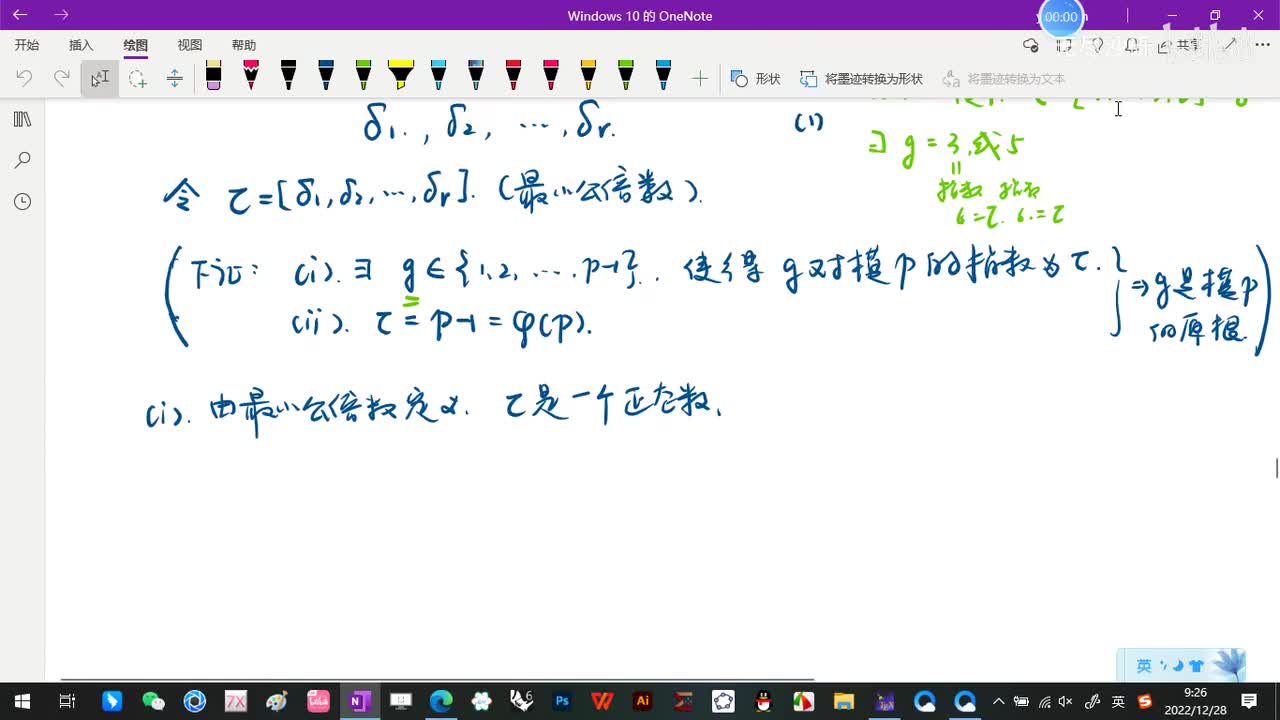Check the battery tray icon
1280x720 pixels.
pyautogui.click(x=1021, y=701)
